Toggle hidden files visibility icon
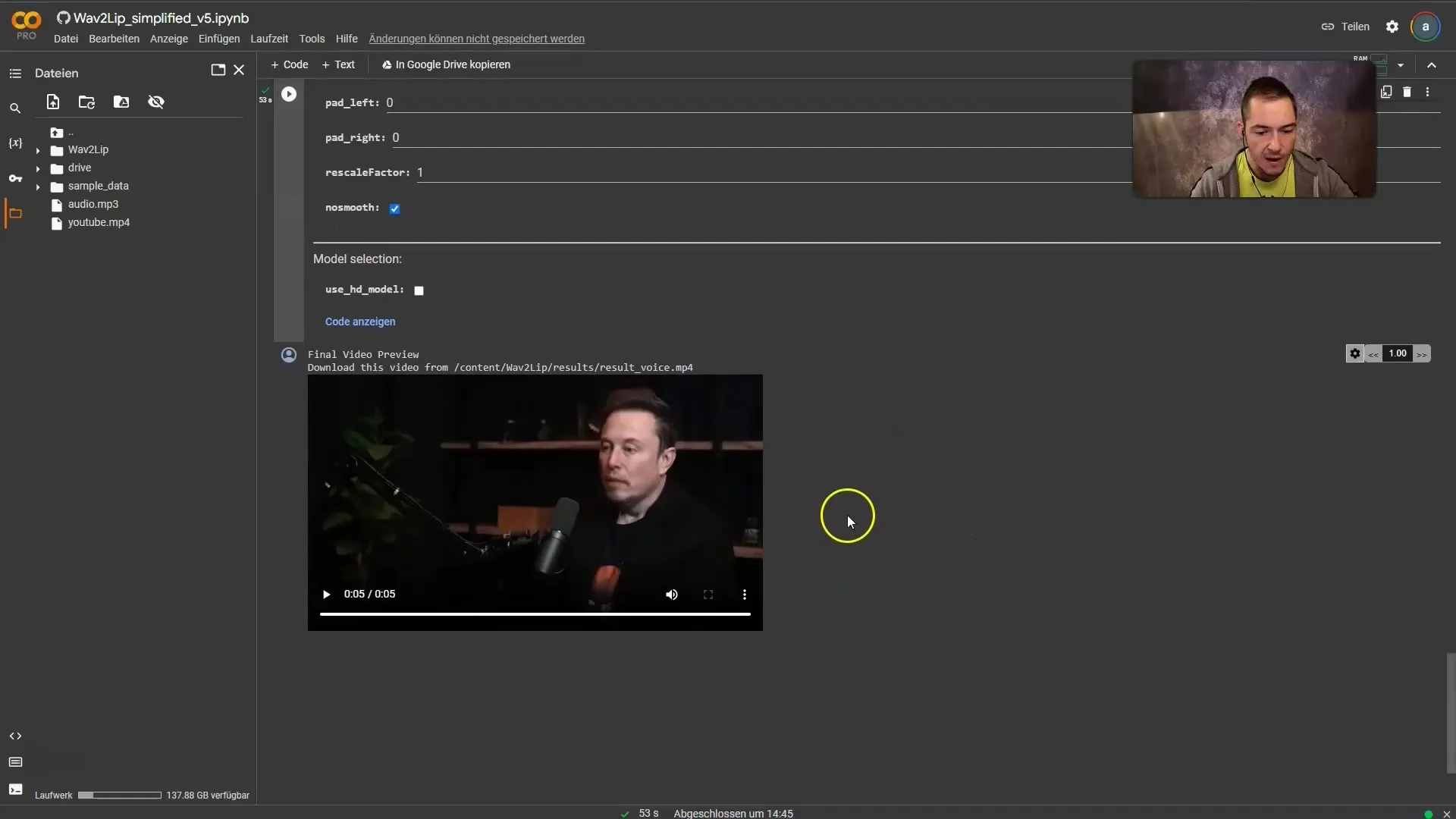 click(156, 102)
